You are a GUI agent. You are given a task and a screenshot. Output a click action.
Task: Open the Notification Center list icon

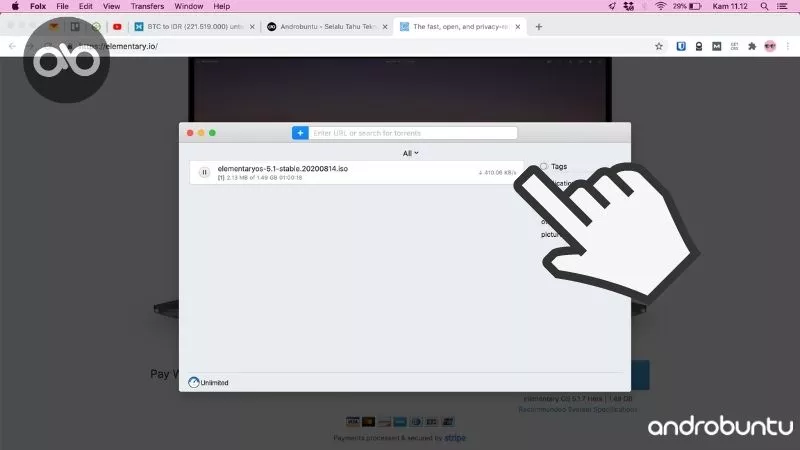click(782, 6)
